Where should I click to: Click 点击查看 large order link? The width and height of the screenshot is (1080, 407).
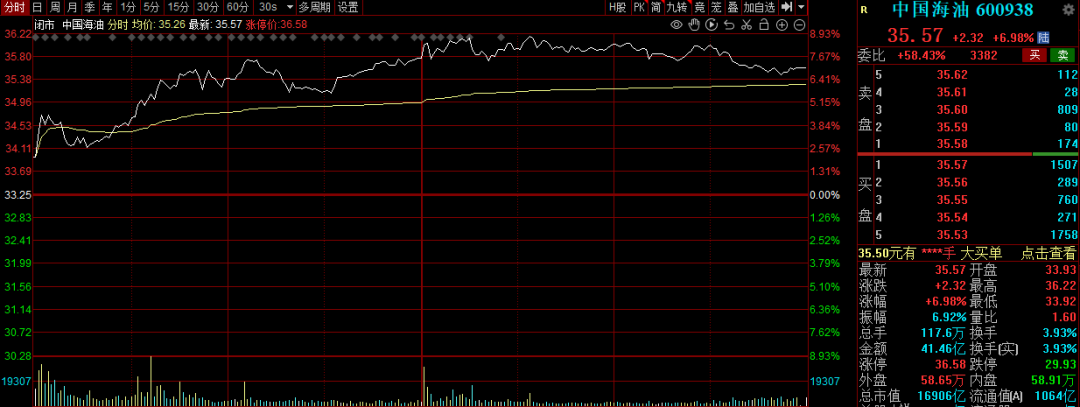(1048, 254)
